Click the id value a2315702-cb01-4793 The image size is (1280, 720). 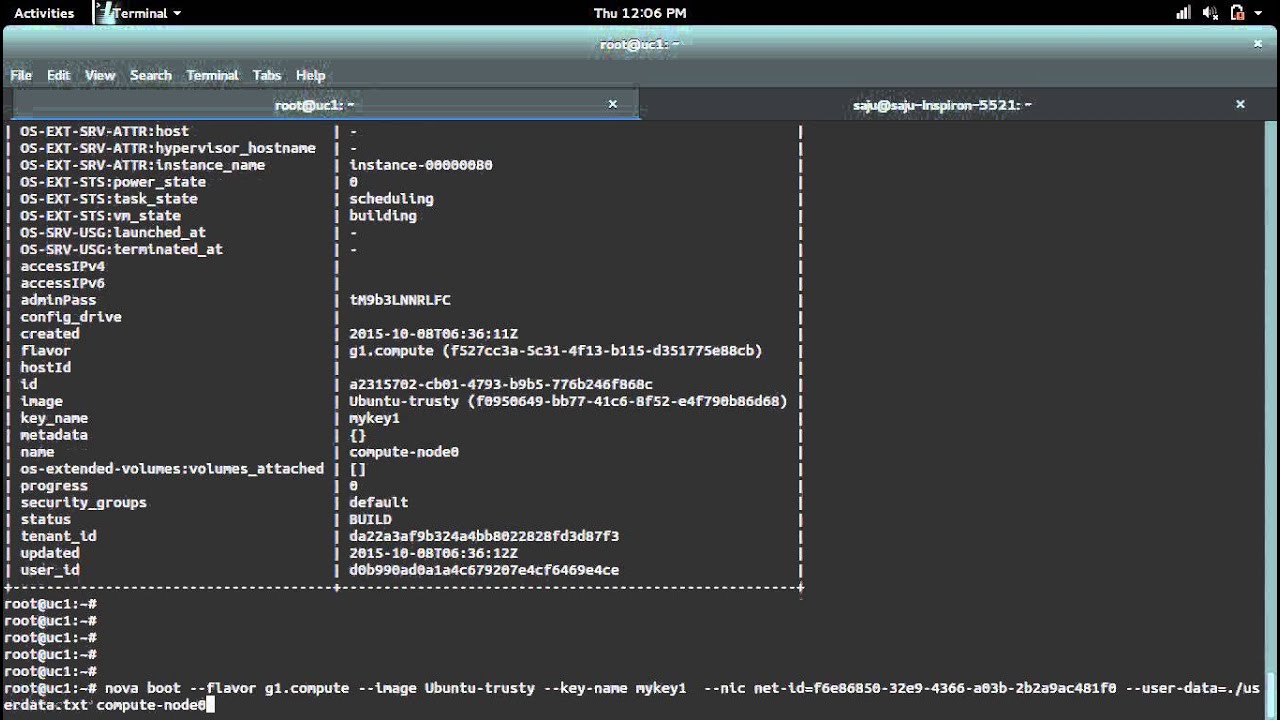click(500, 385)
